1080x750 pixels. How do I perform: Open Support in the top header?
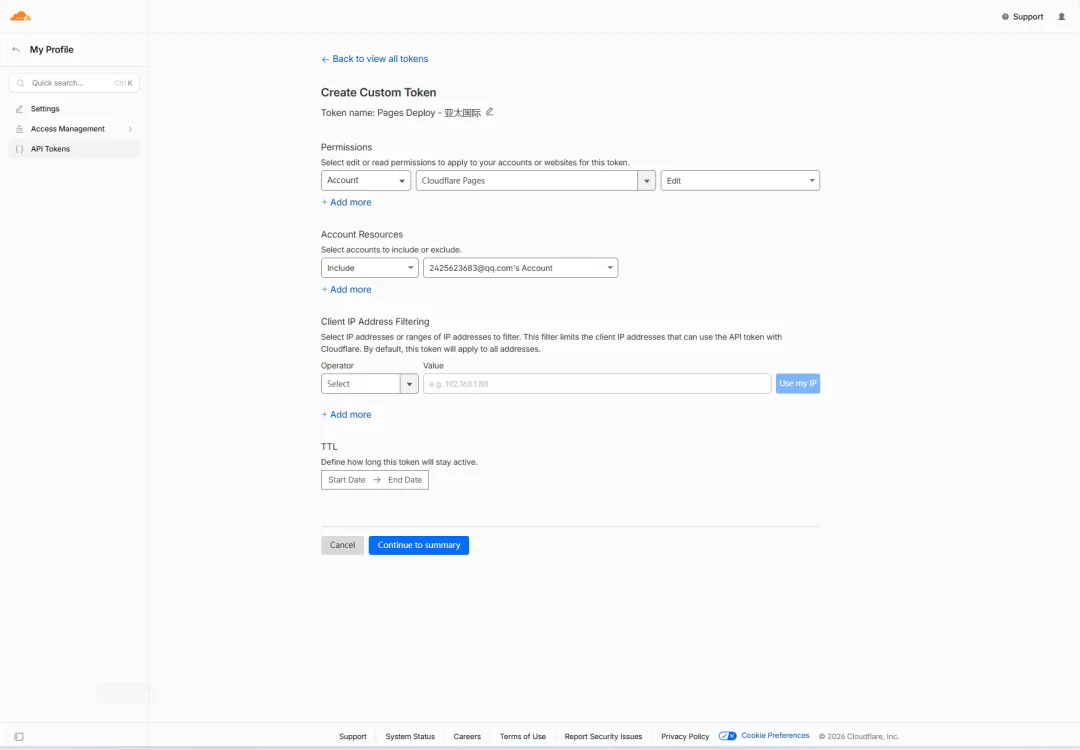coord(1022,17)
